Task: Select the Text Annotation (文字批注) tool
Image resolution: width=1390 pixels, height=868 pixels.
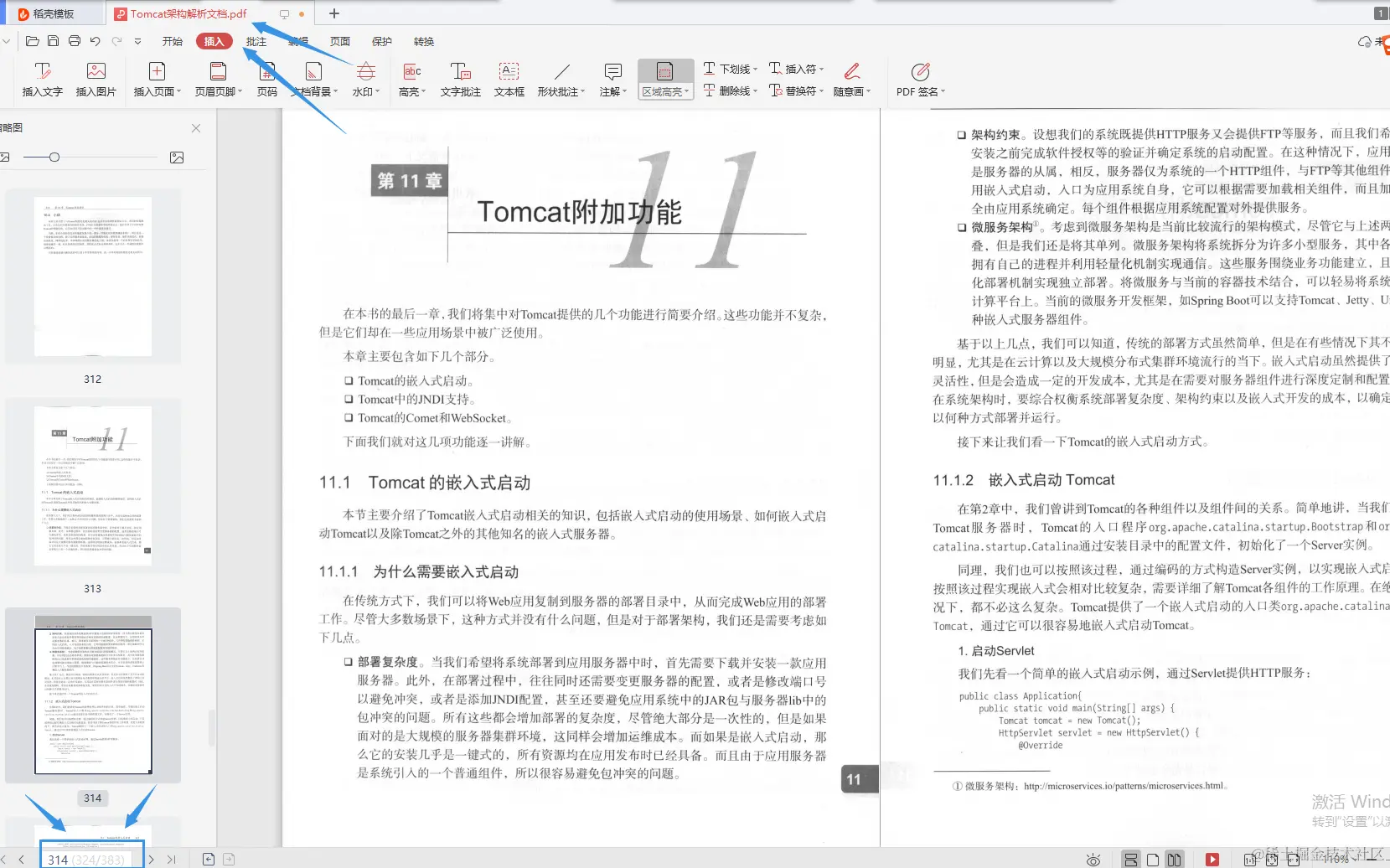Action: pos(461,80)
